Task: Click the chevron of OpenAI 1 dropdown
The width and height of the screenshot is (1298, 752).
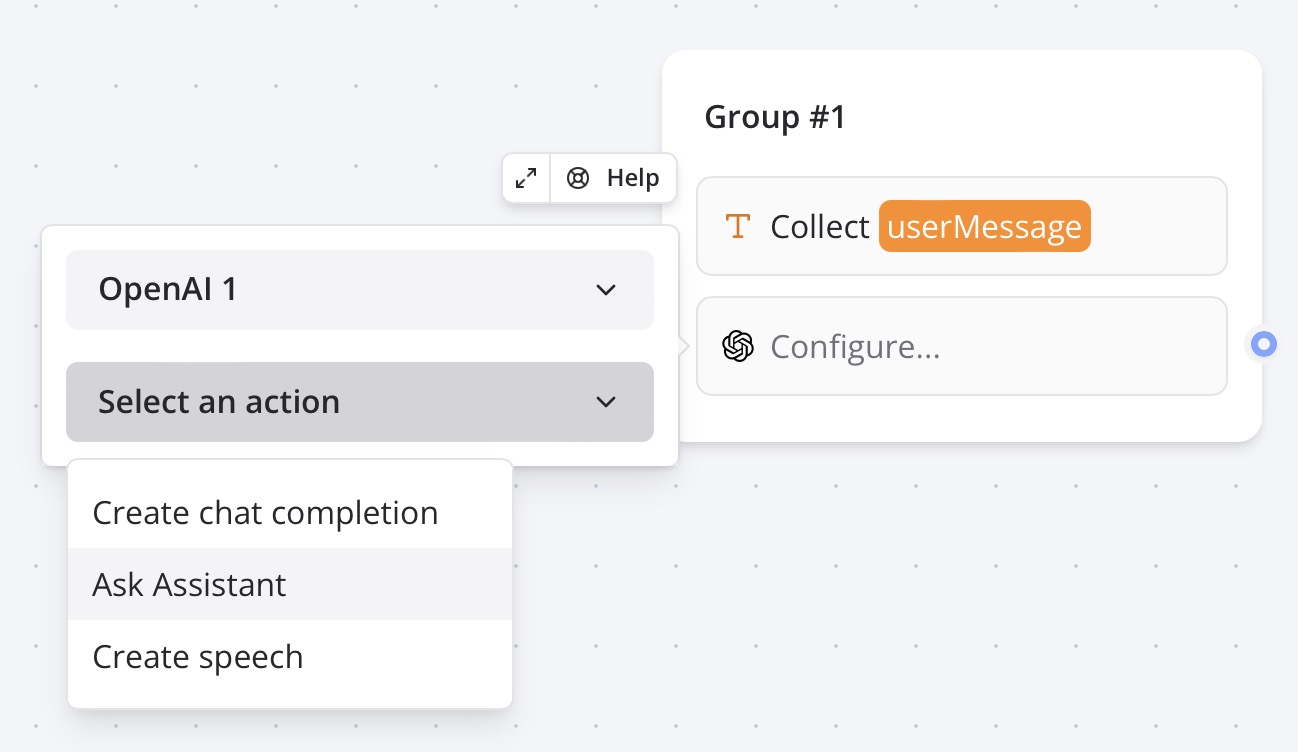Action: (605, 290)
